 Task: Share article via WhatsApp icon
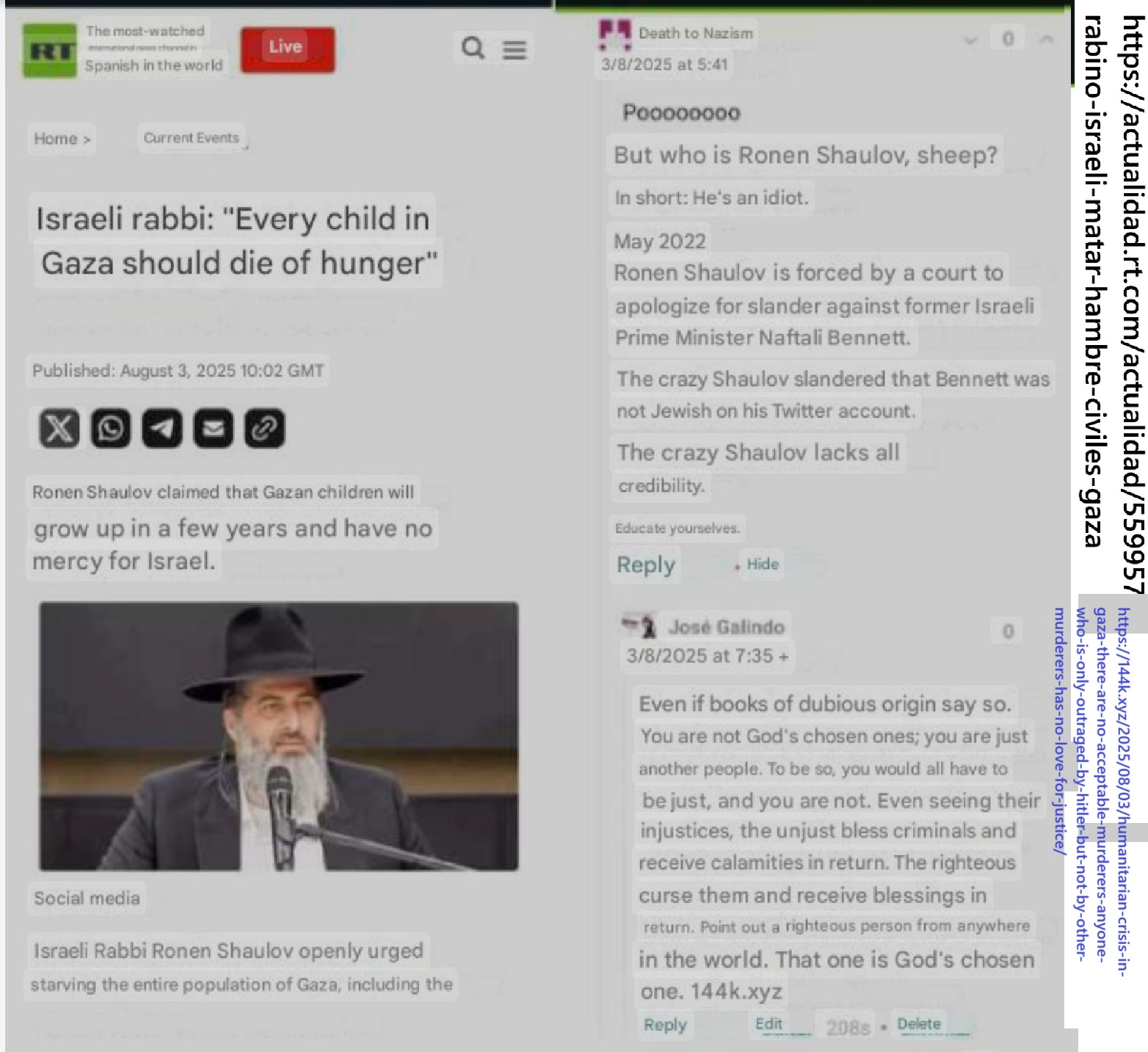[111, 428]
